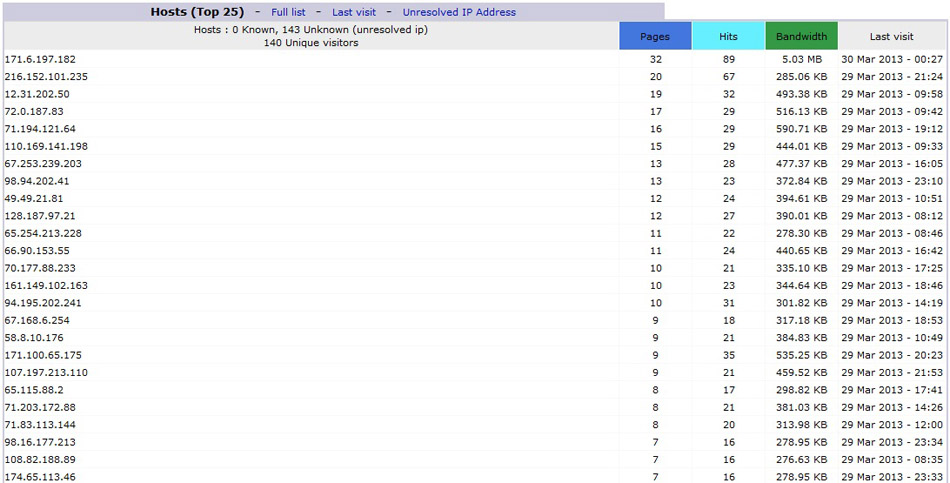Click last visit 29 Mar 2013 - 08:35
The image size is (950, 483).
point(892,459)
